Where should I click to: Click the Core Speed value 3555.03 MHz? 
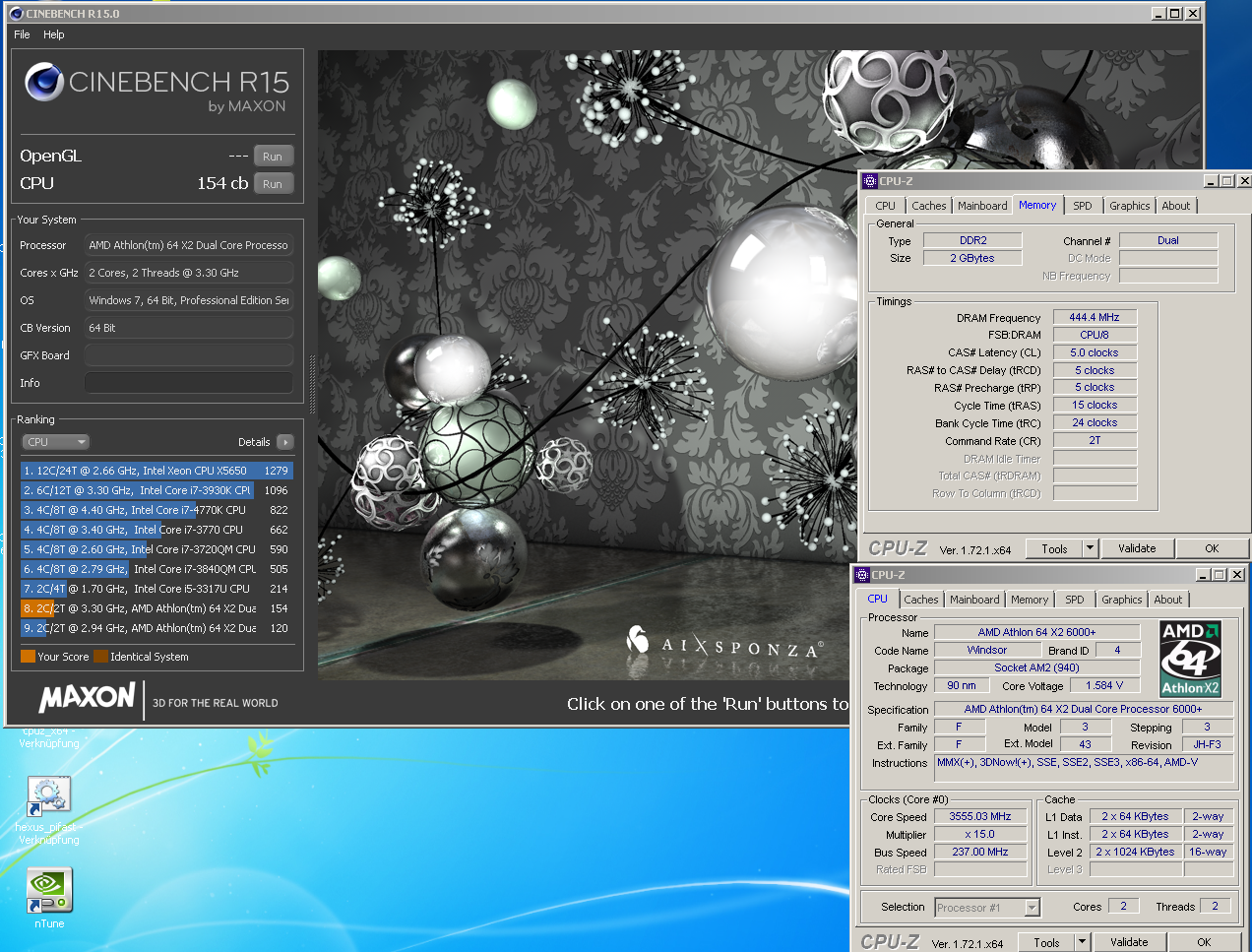[x=980, y=816]
